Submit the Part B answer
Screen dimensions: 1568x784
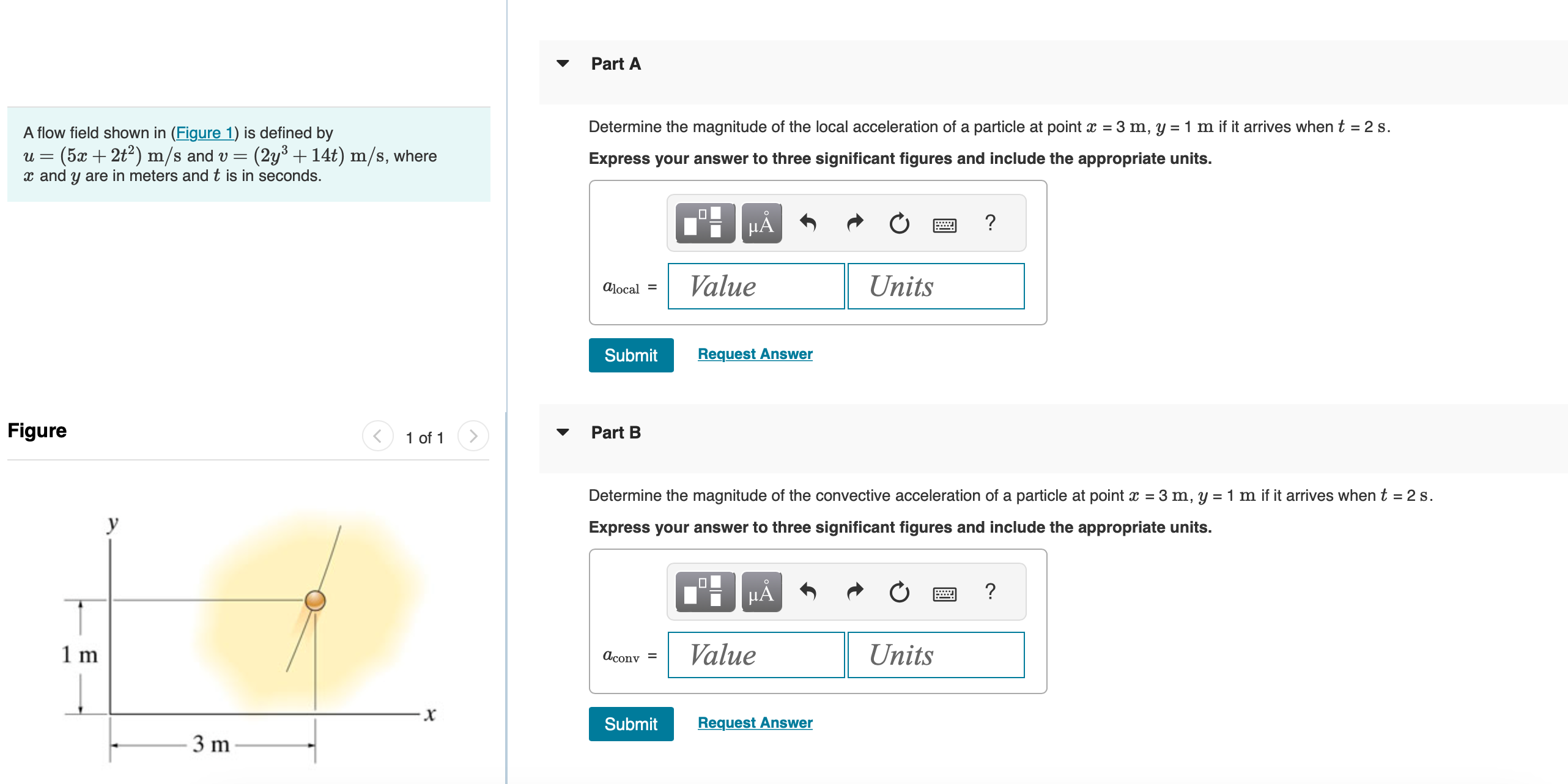[x=631, y=723]
